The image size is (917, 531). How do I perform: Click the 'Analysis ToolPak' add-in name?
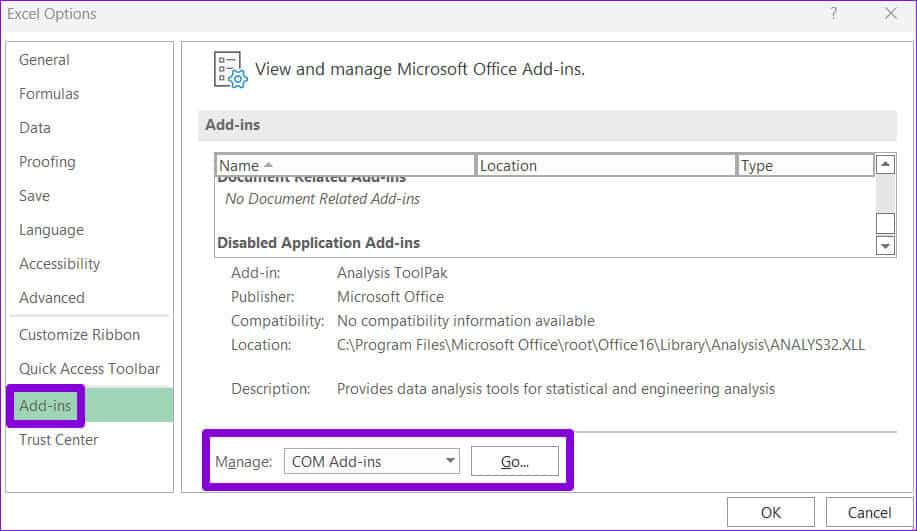tap(392, 273)
